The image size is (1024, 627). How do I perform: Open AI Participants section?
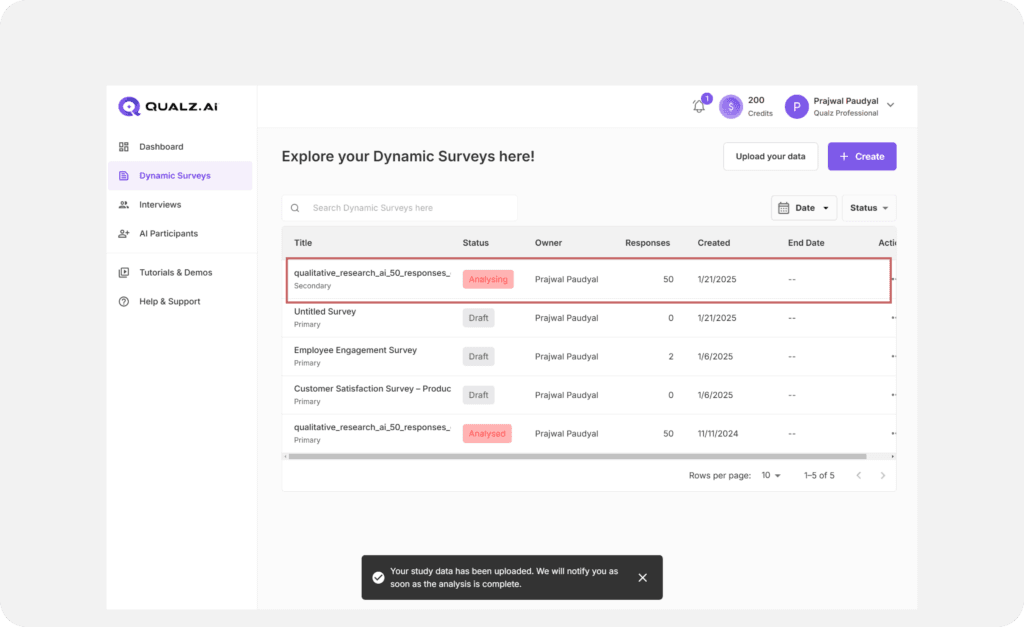(168, 233)
